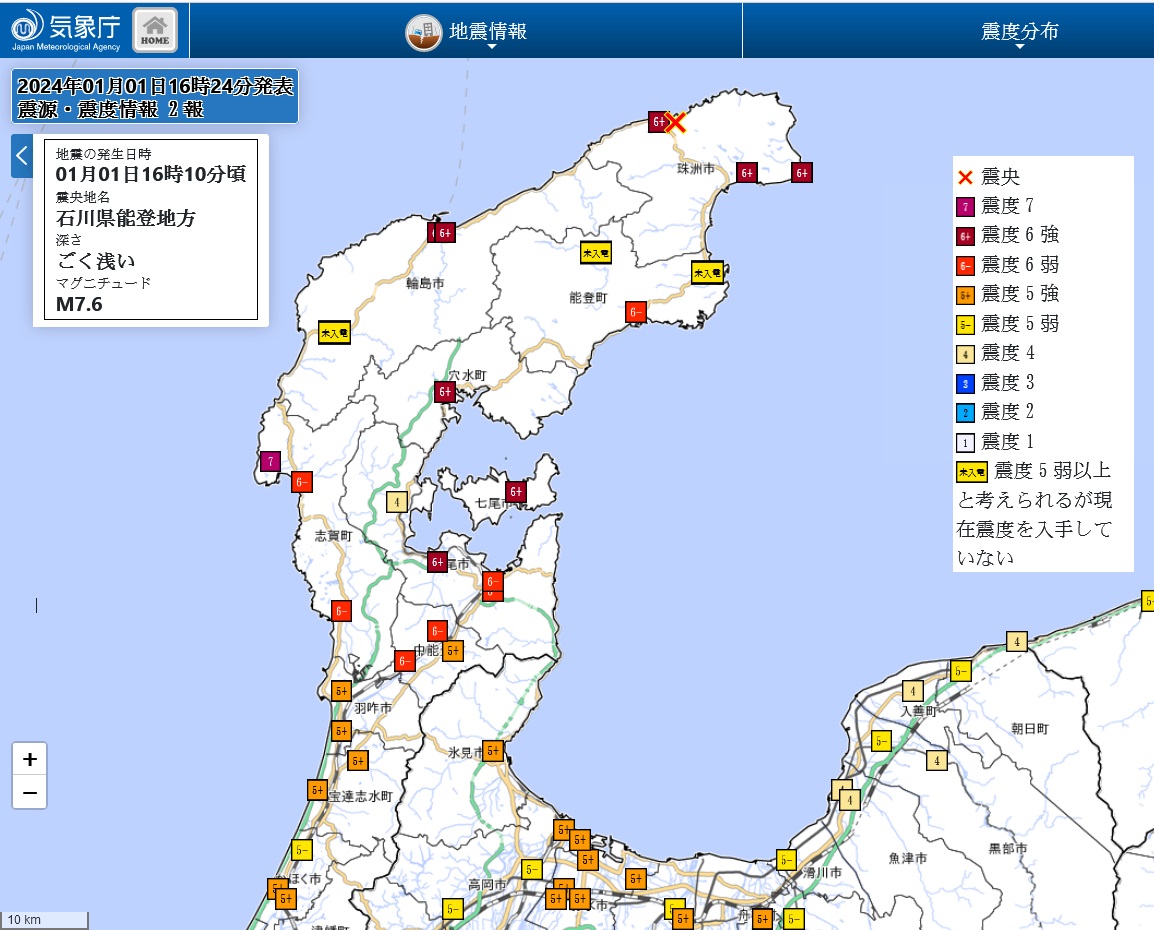Click the 6− marker east of 能登町
1154x930 pixels.
pyautogui.click(x=636, y=312)
